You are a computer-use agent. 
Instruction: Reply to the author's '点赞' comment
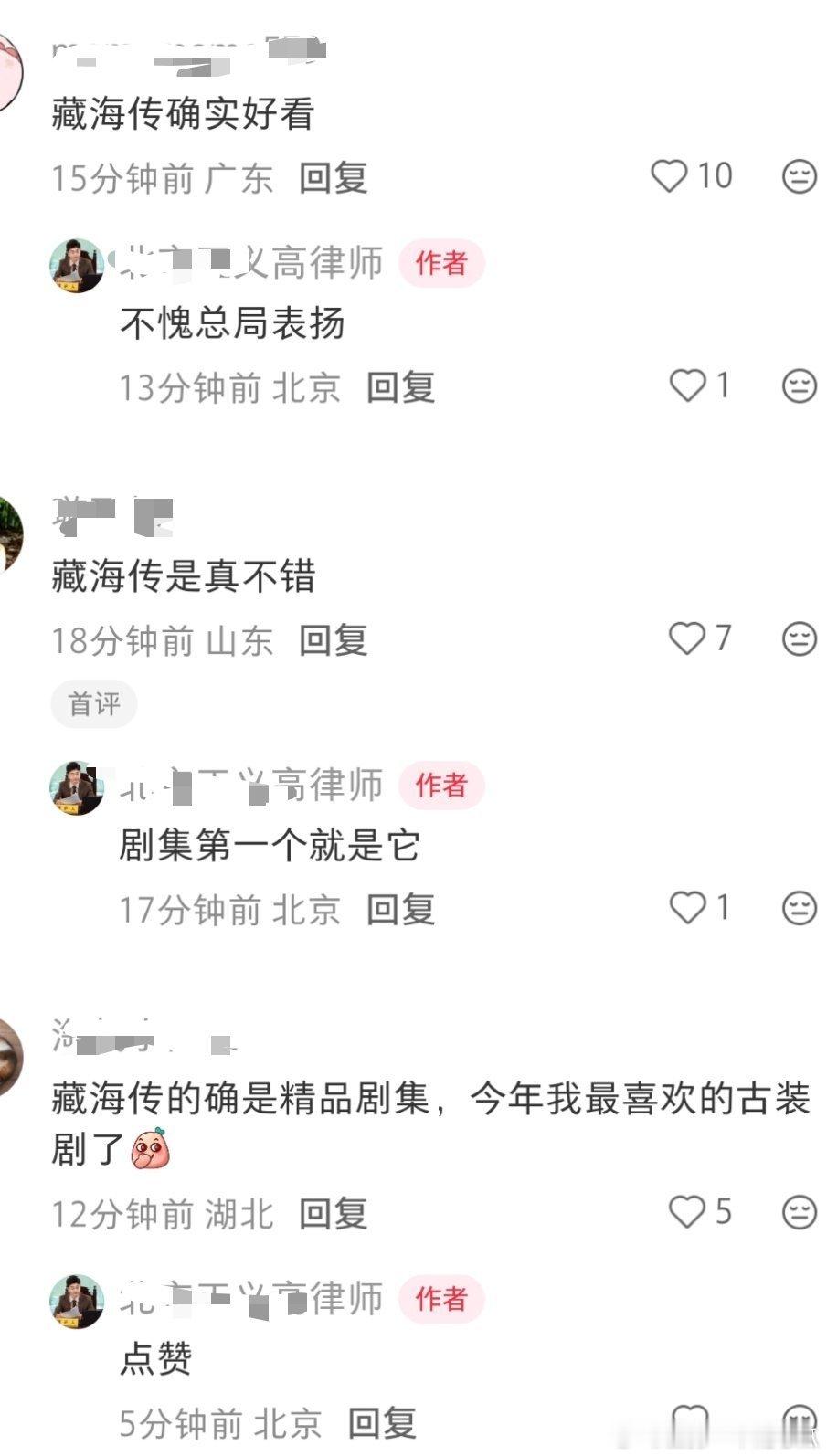(382, 1422)
